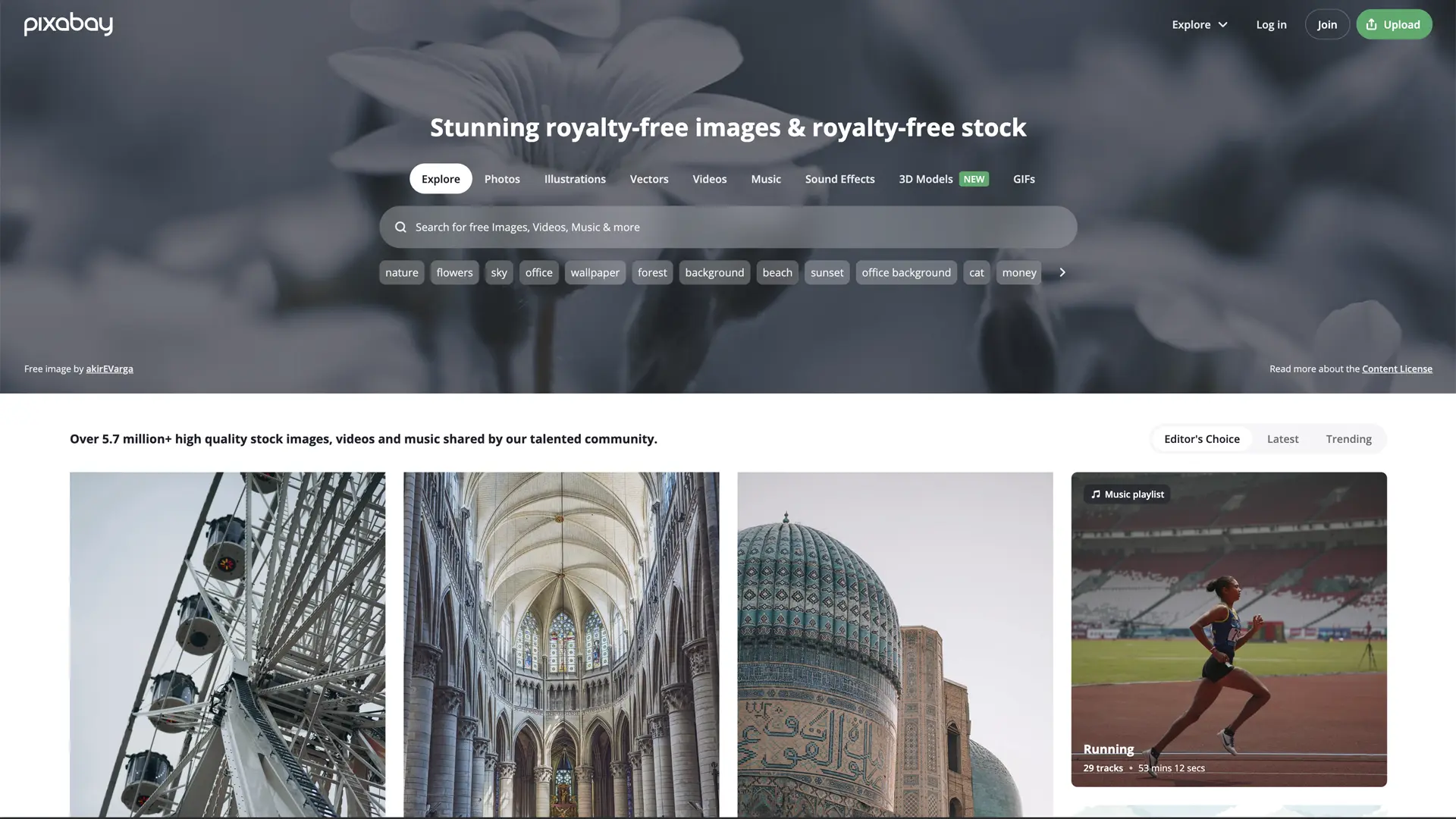Show more tags with right chevron

[1062, 272]
